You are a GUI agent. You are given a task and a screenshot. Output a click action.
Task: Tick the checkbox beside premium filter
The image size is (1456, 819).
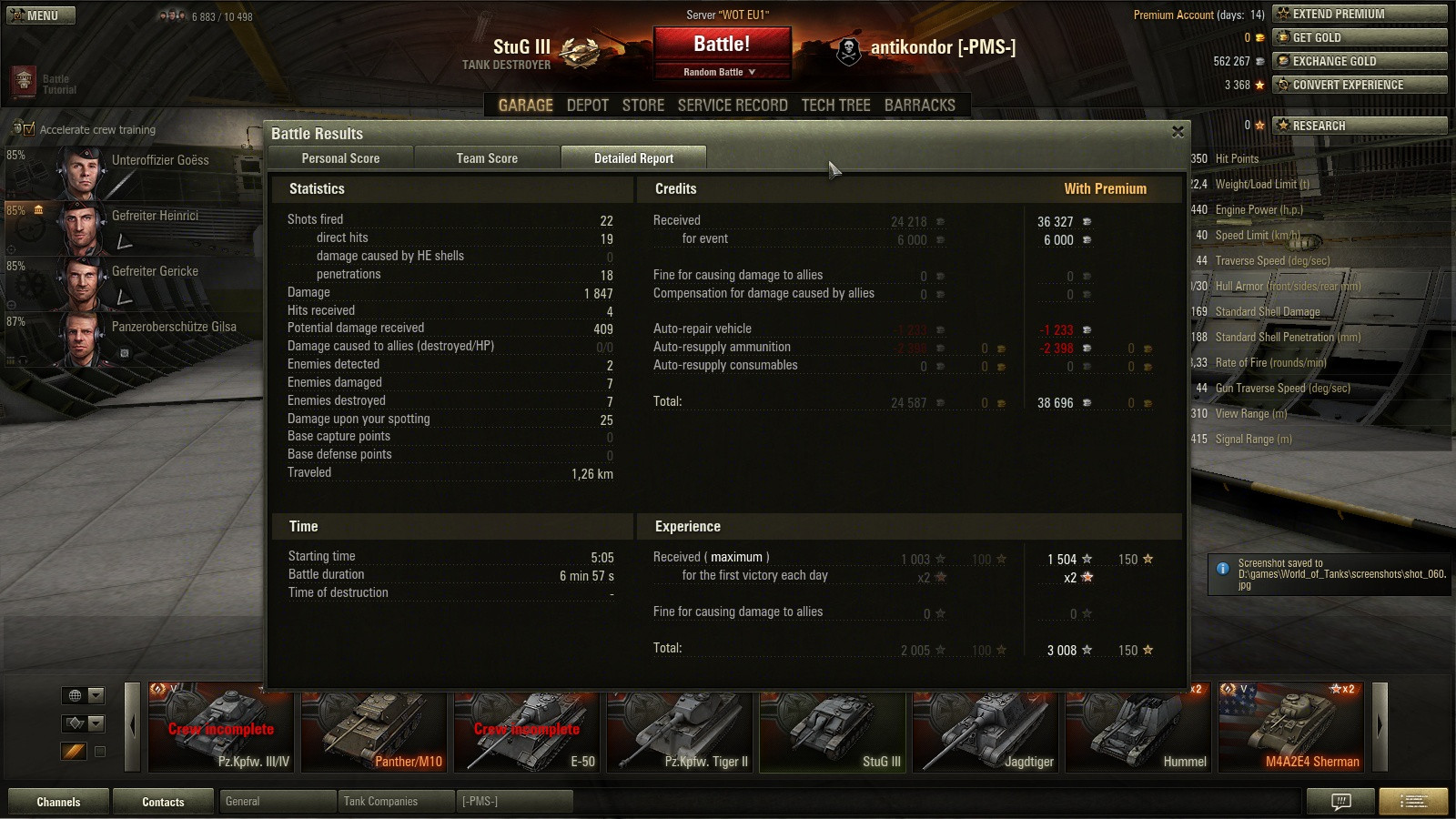coord(100,752)
